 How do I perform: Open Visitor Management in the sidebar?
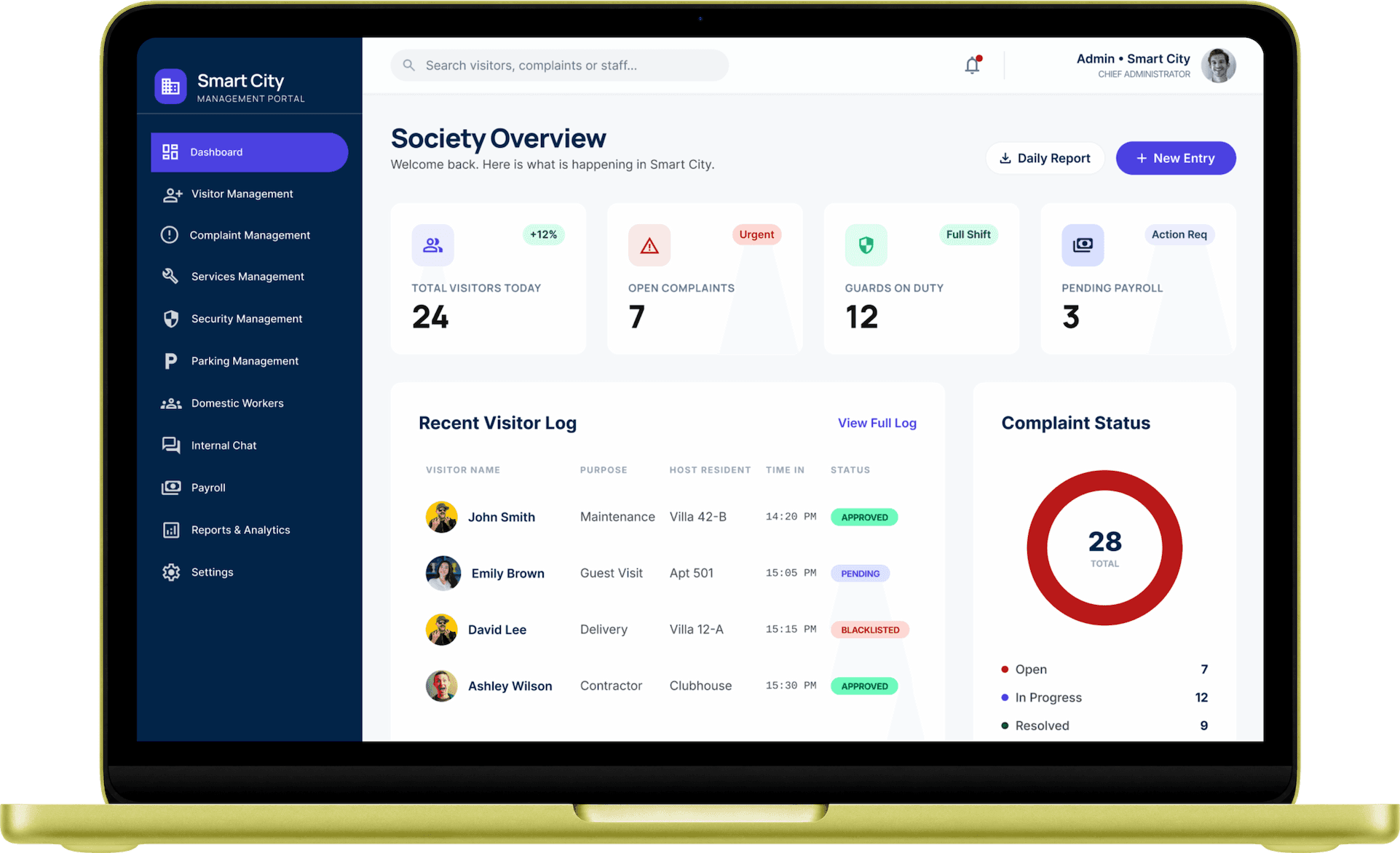[242, 194]
